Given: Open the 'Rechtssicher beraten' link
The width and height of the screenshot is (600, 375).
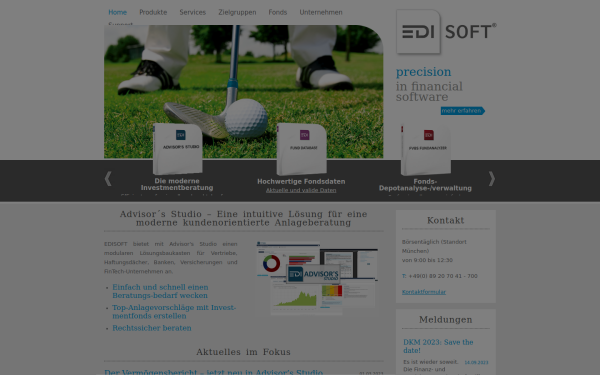Looking at the screenshot, I should coord(152,328).
